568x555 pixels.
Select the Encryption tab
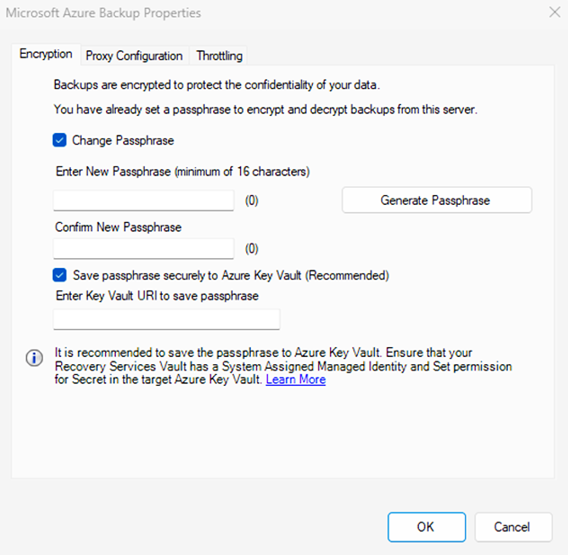point(46,54)
